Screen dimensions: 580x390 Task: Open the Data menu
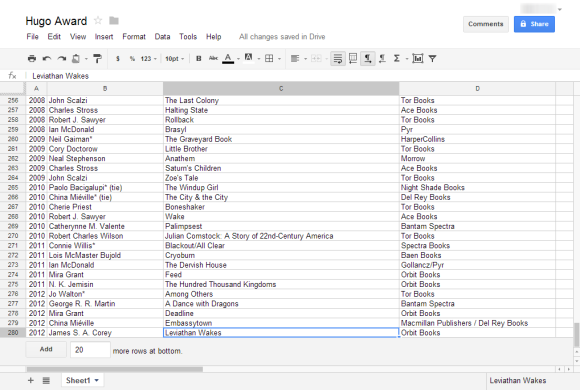(162, 37)
